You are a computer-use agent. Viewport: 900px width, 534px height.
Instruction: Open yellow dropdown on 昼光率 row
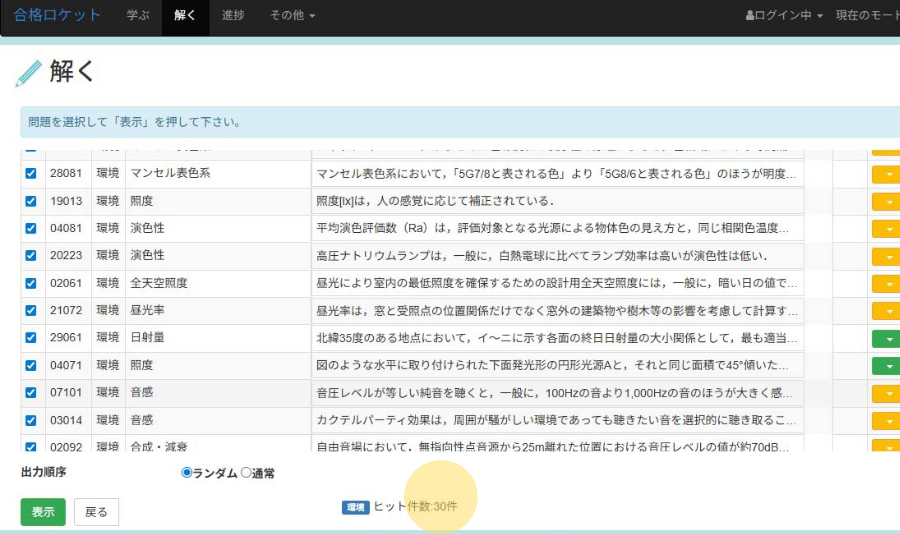886,311
